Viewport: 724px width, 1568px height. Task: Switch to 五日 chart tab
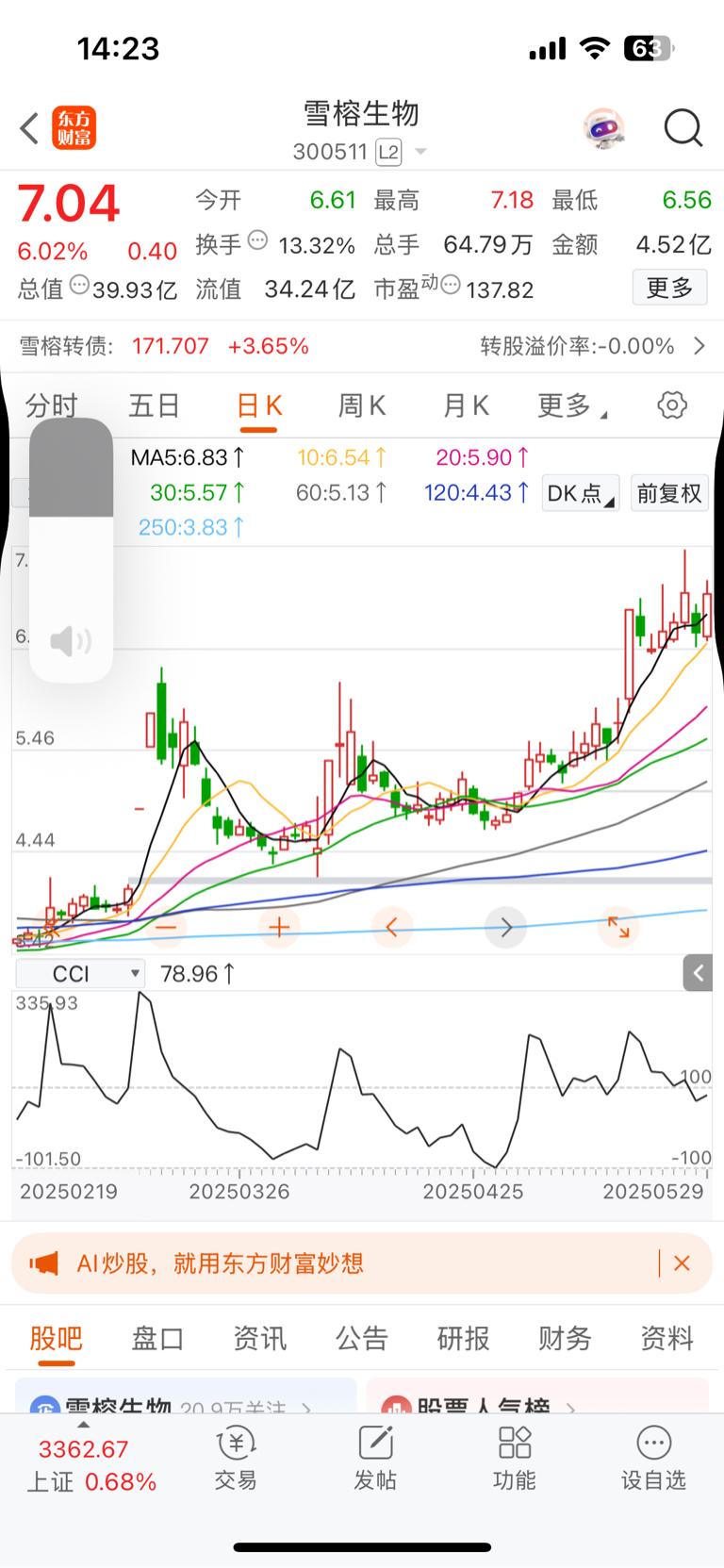tap(155, 406)
